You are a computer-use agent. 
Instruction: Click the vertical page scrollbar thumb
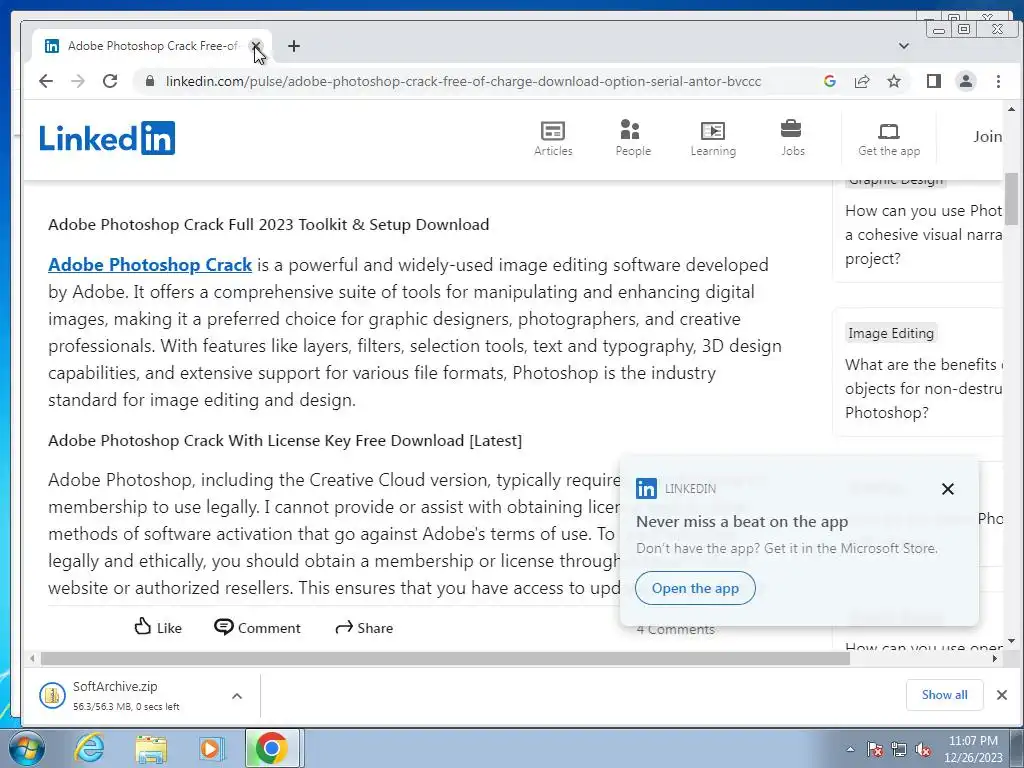coord(1011,199)
